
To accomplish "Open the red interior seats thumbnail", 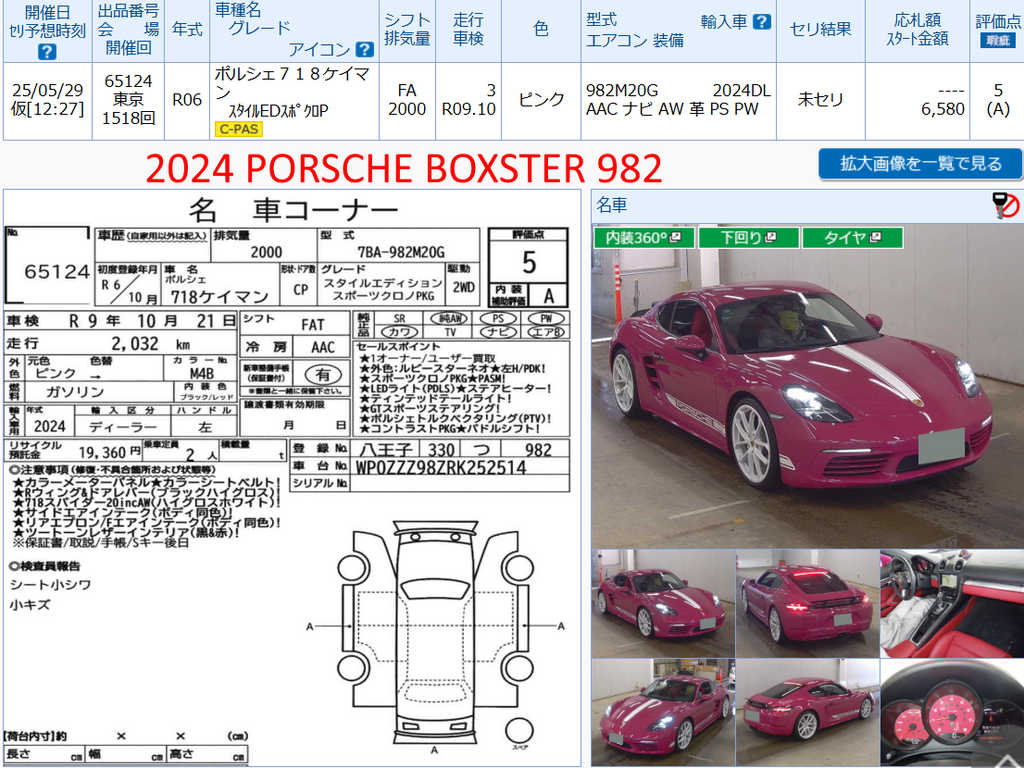I will (952, 603).
